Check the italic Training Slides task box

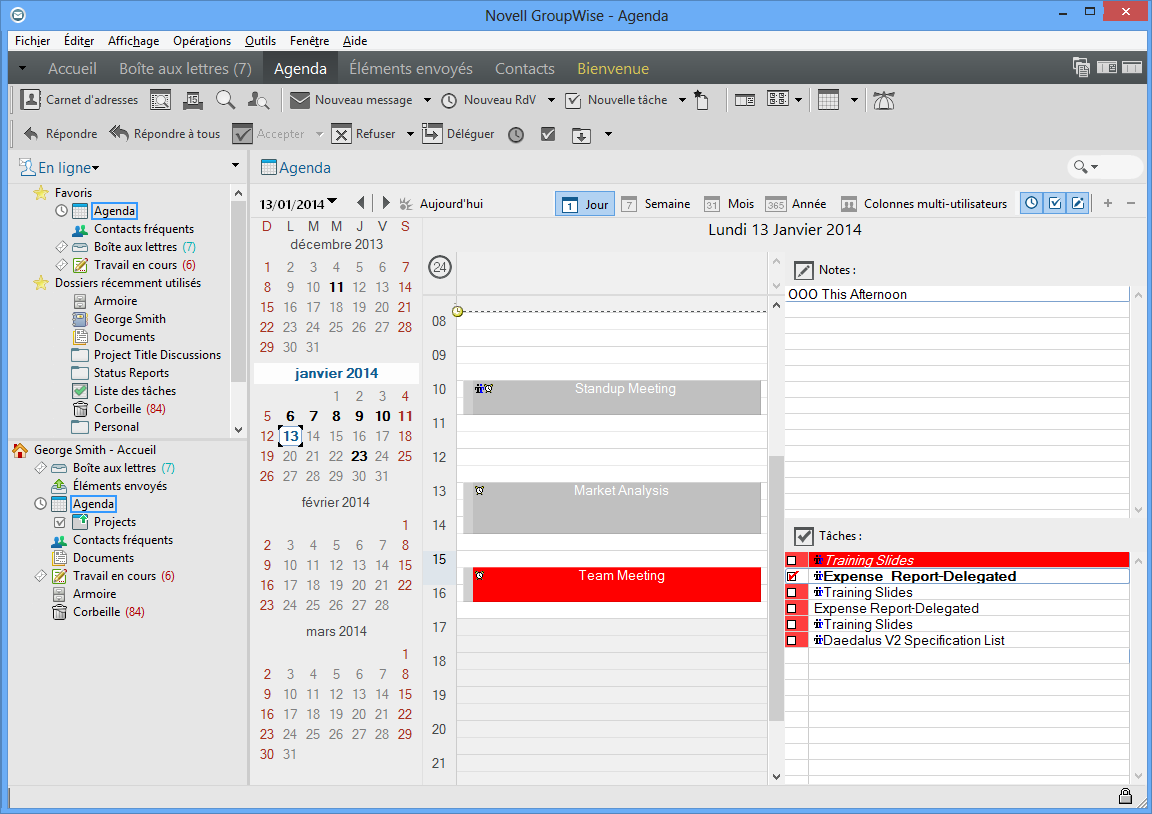(791, 561)
